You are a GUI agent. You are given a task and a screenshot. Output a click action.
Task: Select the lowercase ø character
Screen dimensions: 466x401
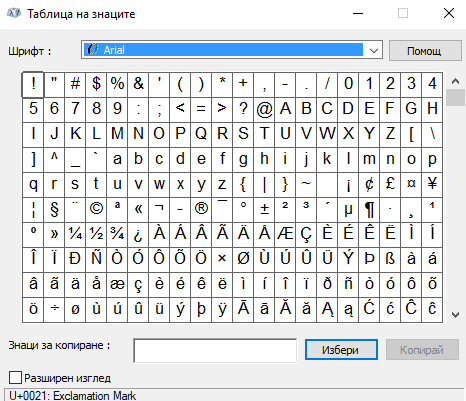[75, 310]
